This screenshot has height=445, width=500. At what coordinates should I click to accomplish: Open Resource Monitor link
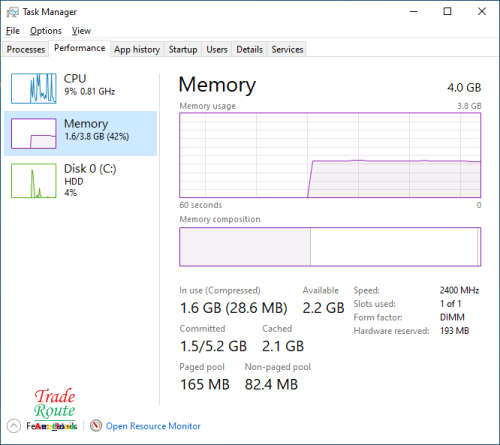click(x=153, y=426)
